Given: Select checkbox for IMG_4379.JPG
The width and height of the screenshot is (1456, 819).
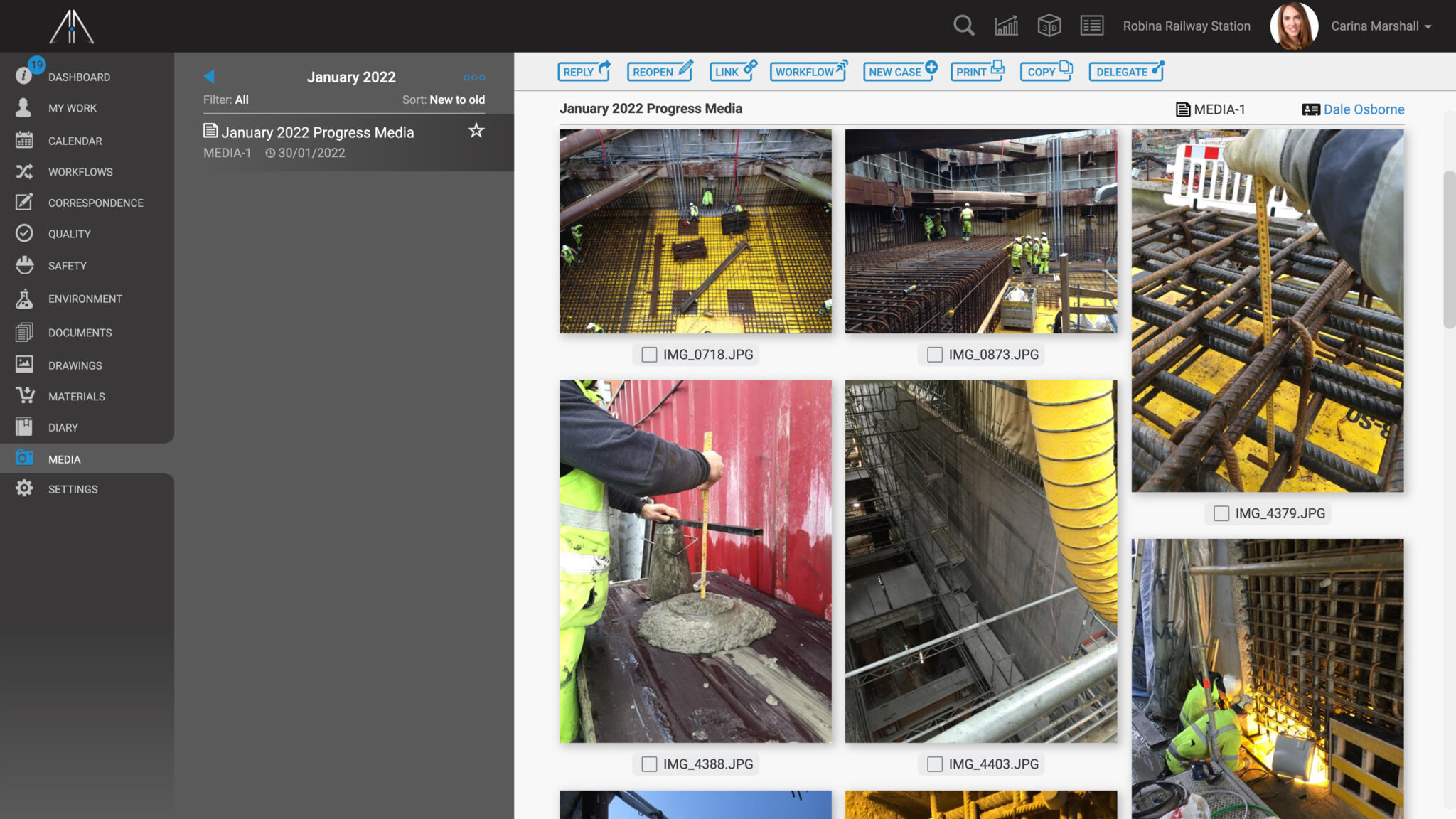Looking at the screenshot, I should [1221, 513].
